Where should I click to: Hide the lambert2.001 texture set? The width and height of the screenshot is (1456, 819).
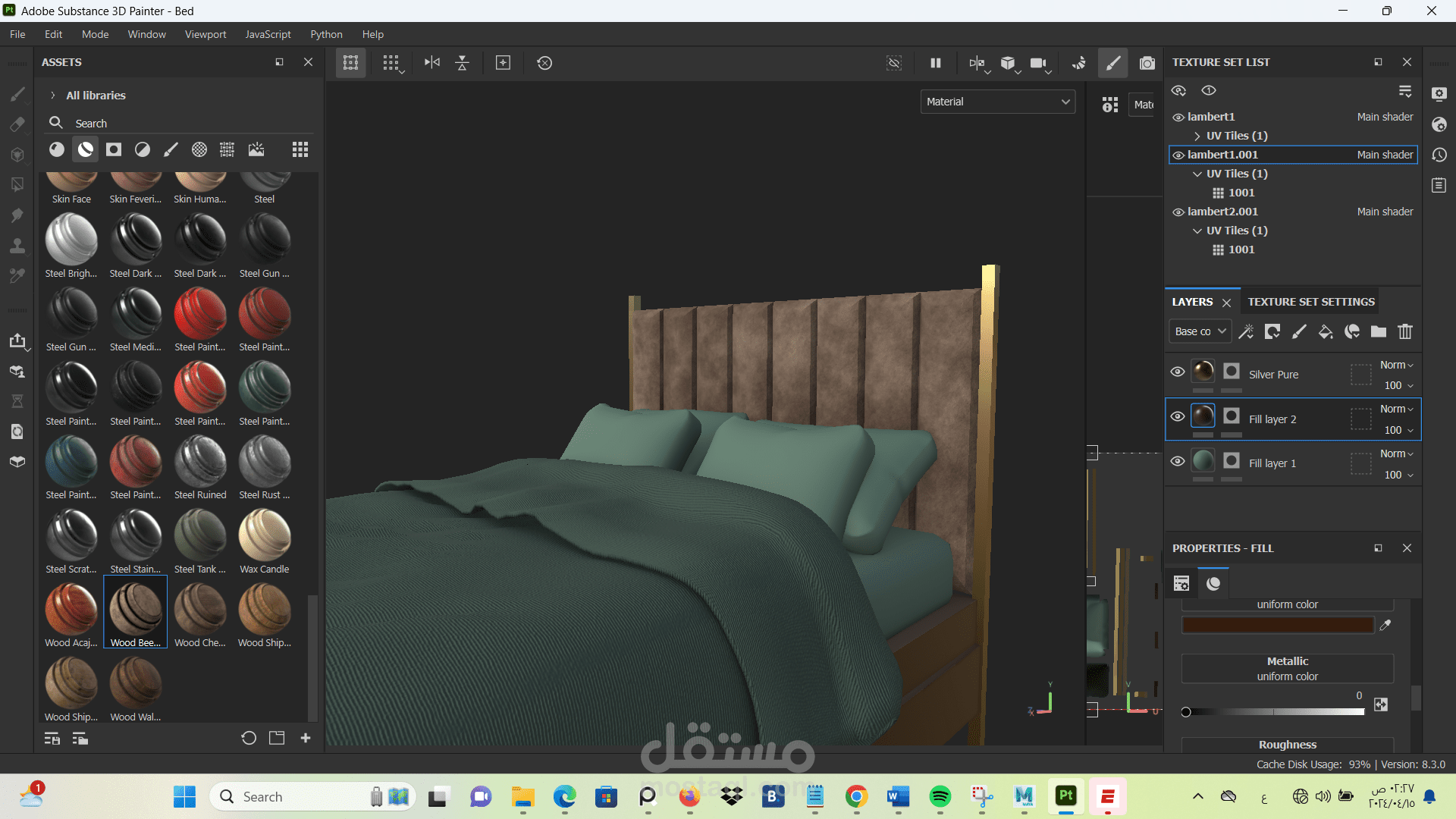[1178, 212]
